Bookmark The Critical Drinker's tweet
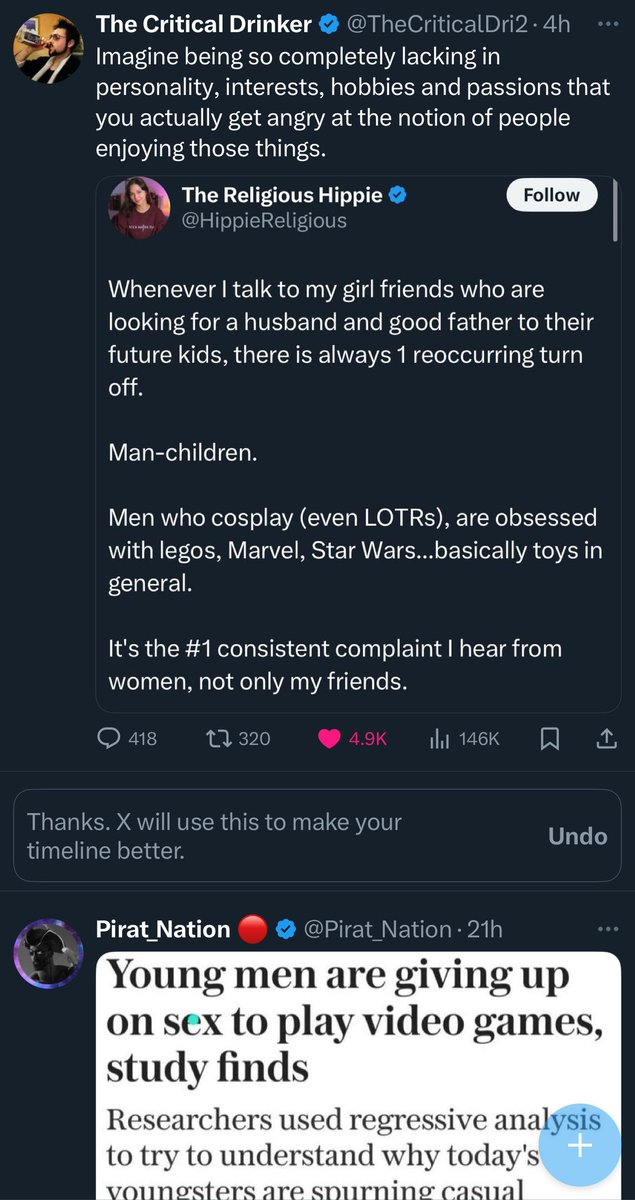 click(549, 739)
